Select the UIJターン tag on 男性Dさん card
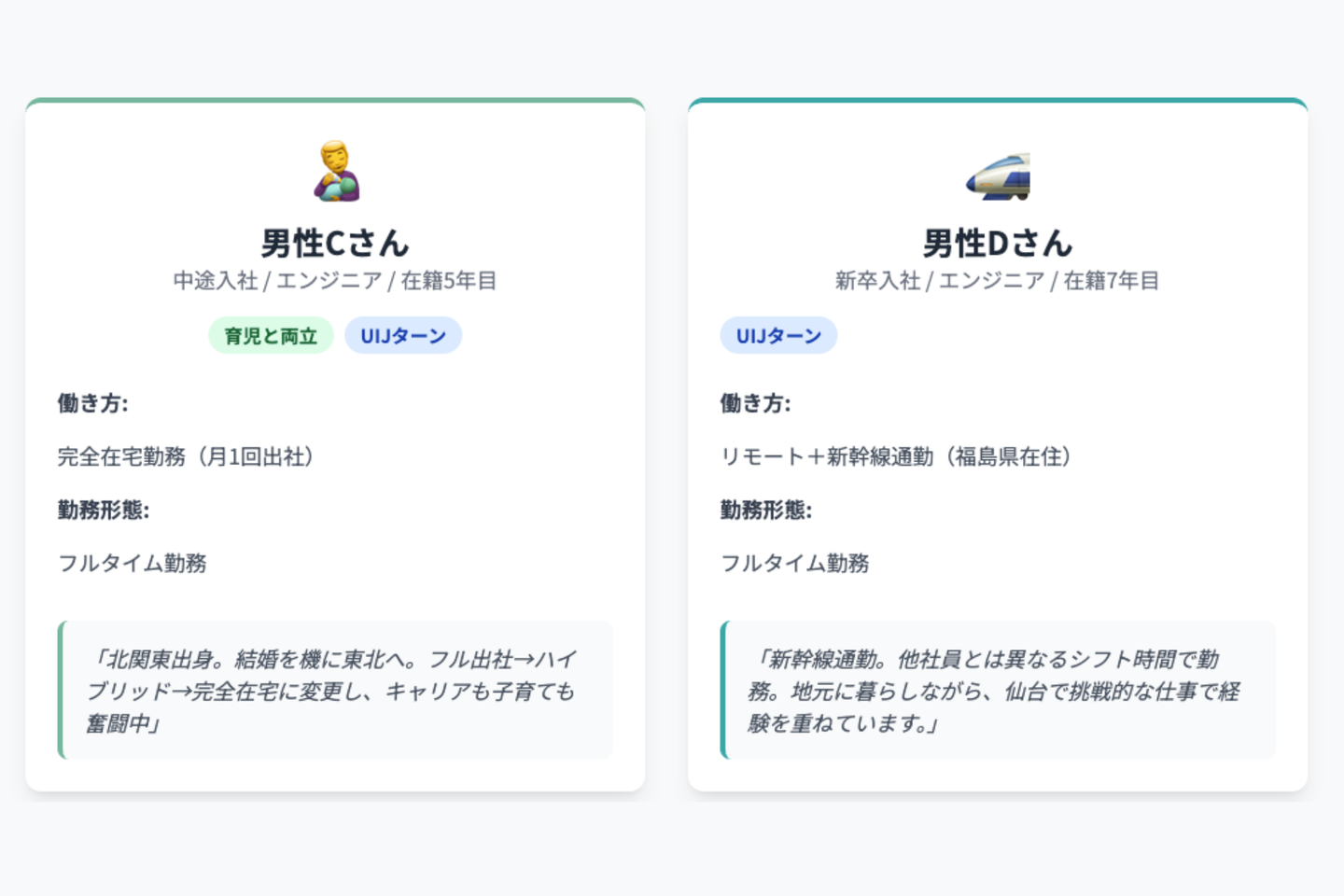The image size is (1344, 896). (778, 336)
